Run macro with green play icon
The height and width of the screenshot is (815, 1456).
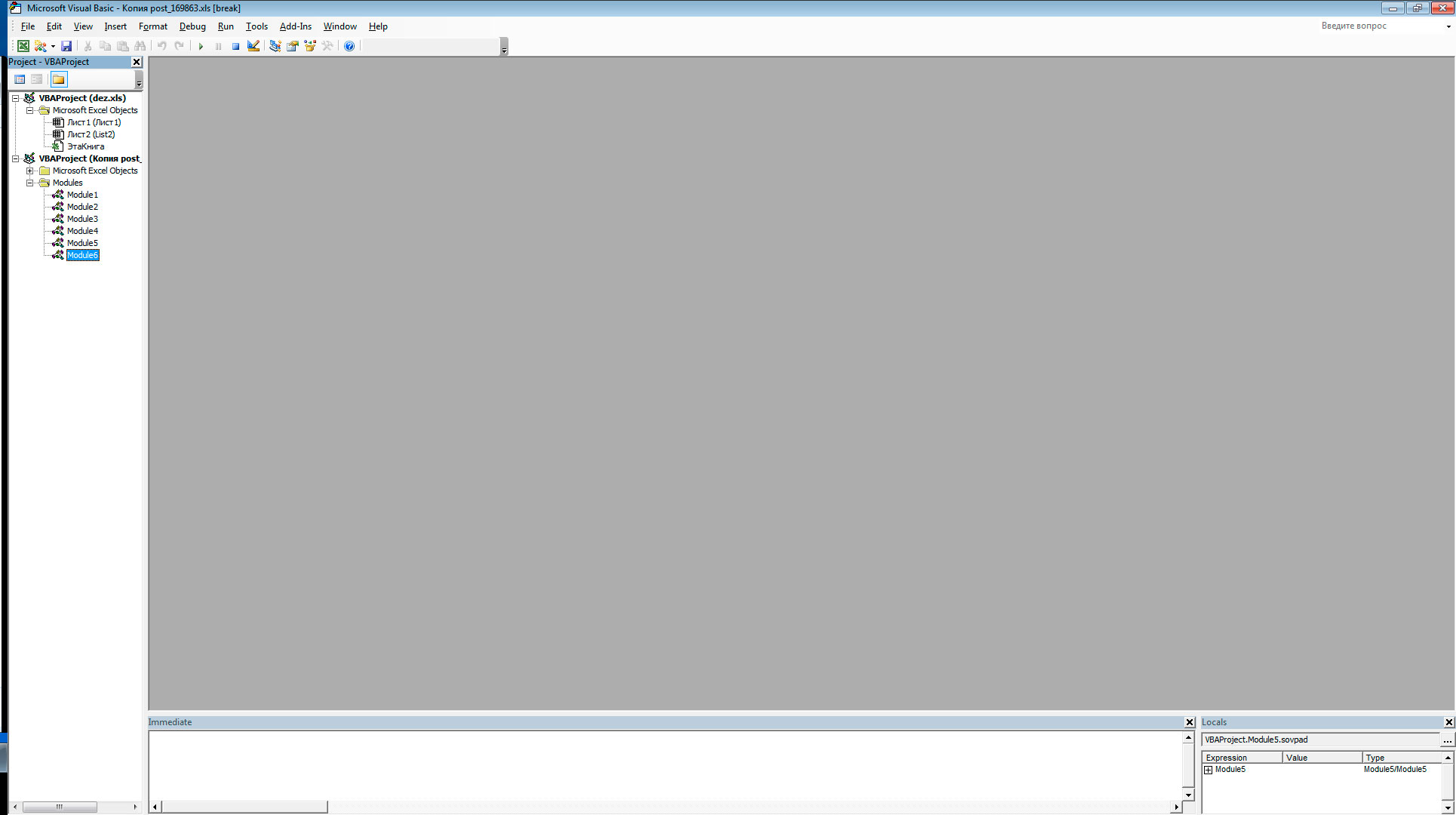(201, 46)
